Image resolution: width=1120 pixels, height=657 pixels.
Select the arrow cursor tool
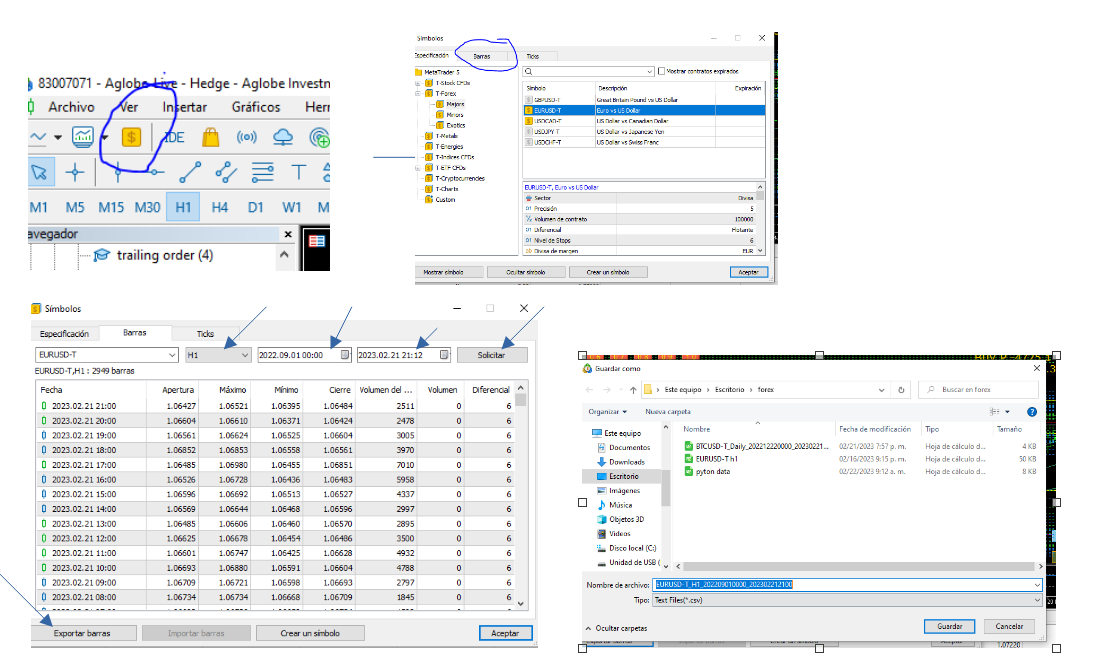[39, 172]
